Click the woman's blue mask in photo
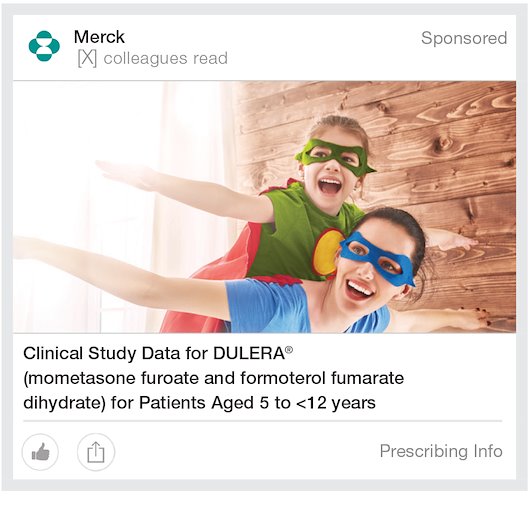The width and height of the screenshot is (528, 528). point(377,259)
